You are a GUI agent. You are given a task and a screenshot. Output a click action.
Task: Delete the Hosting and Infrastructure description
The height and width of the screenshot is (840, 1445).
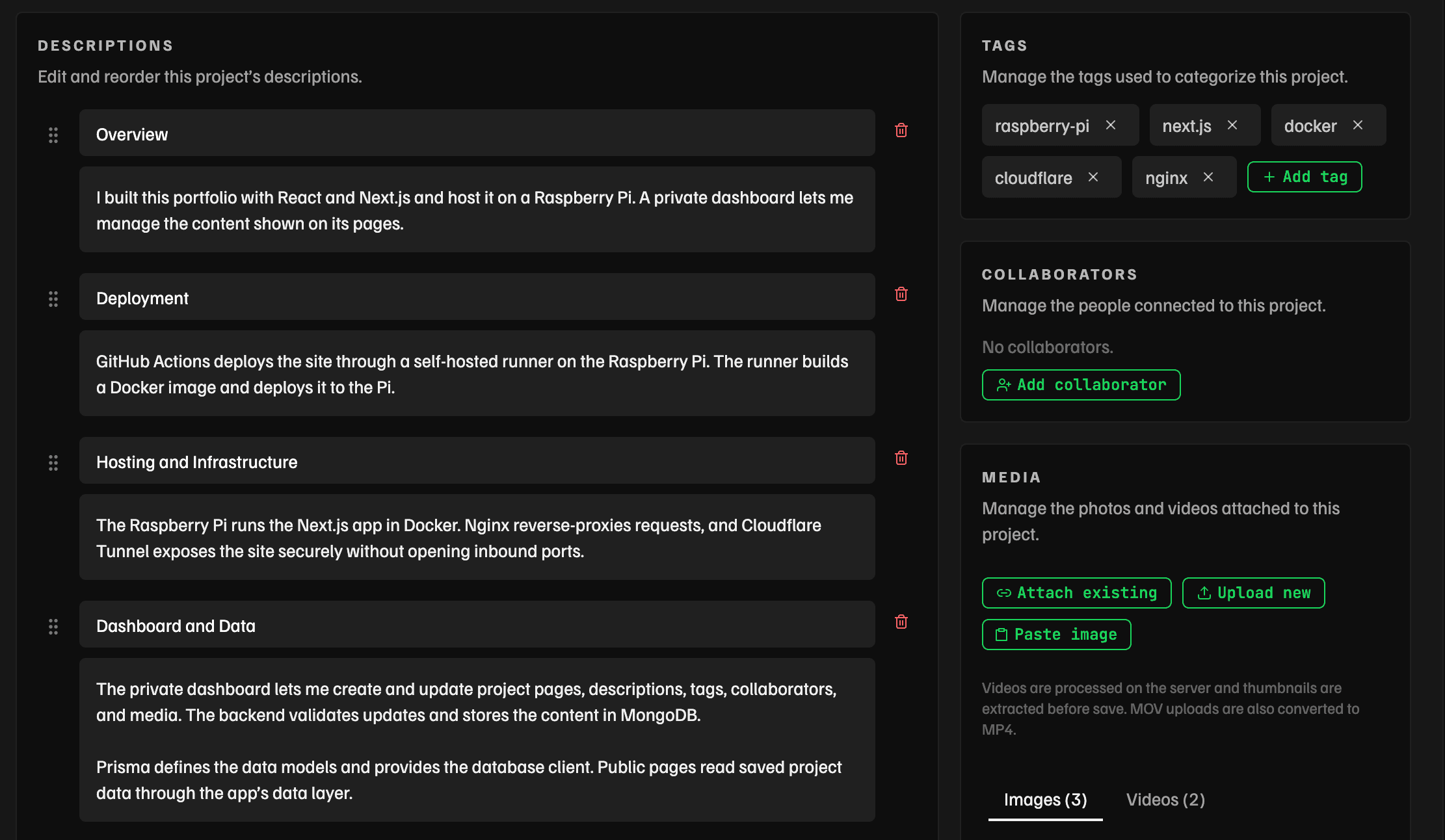901,458
